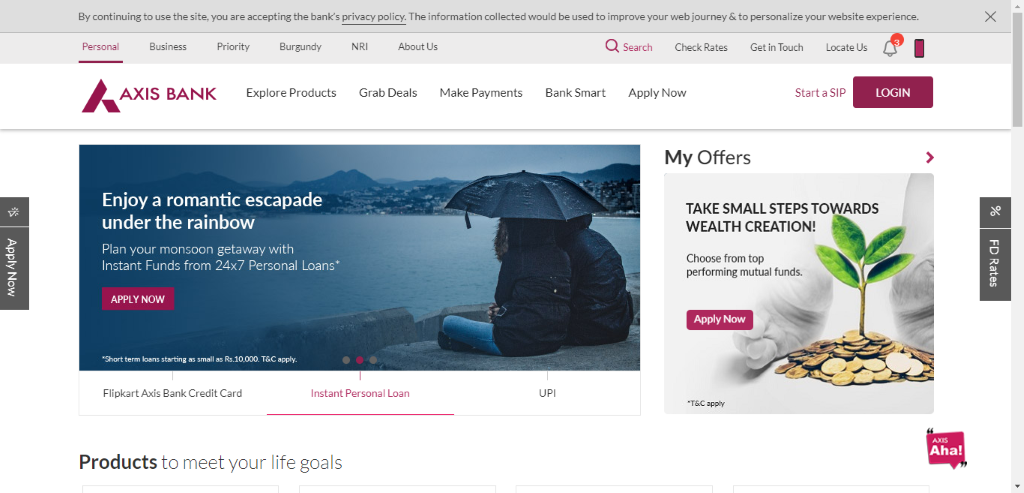
Task: Click the LOGIN button
Action: [893, 92]
